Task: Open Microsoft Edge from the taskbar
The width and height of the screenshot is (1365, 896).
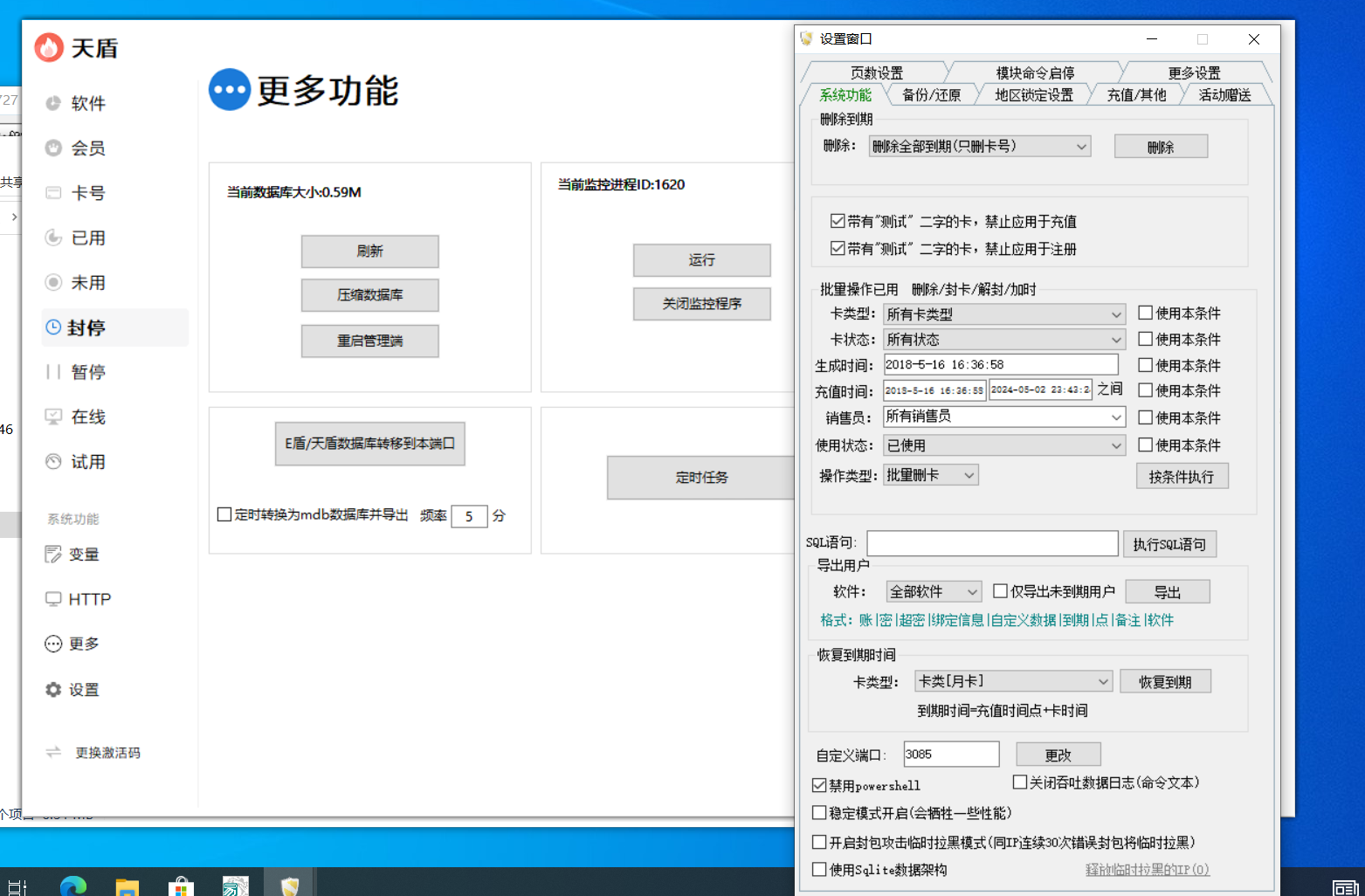Action: [x=73, y=886]
